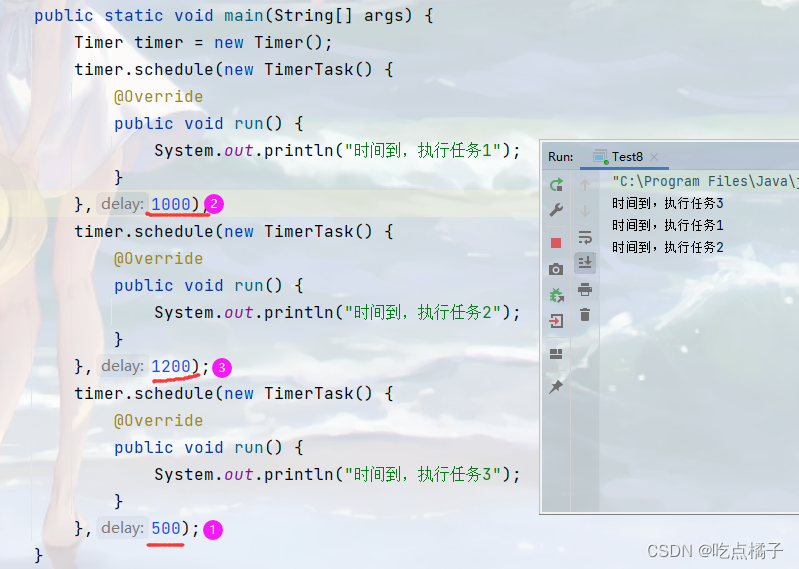799x569 pixels.
Task: Pin the Run tab with pin icon
Action: click(x=556, y=387)
